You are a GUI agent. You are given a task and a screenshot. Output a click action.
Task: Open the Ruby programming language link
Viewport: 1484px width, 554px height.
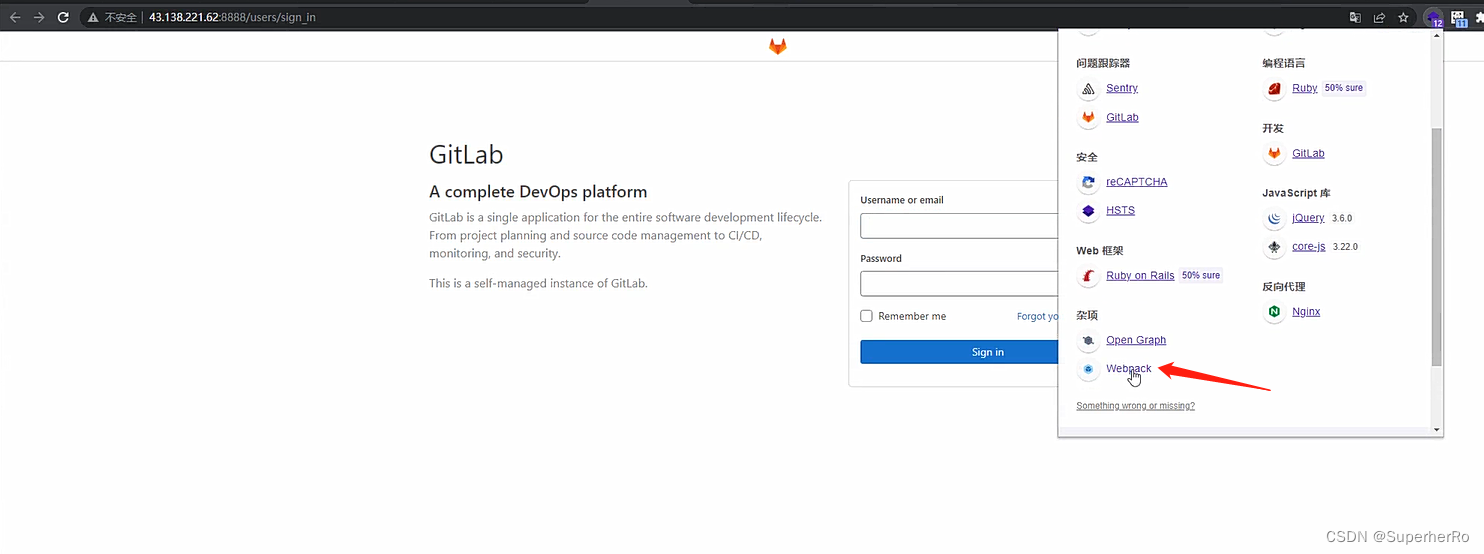(1304, 88)
